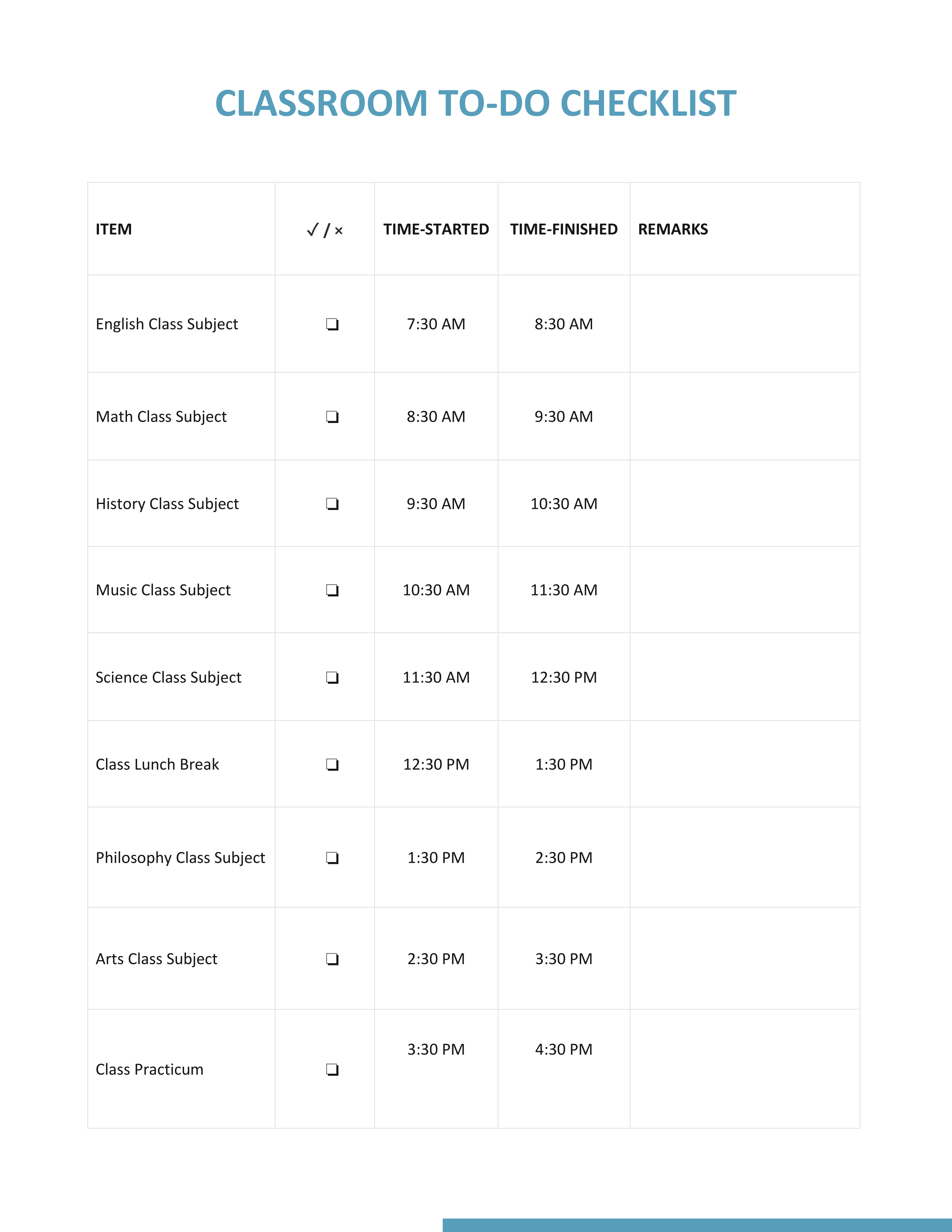Image resolution: width=952 pixels, height=1232 pixels.
Task: Toggle the Class Practicum checkbox
Action: tap(332, 1070)
